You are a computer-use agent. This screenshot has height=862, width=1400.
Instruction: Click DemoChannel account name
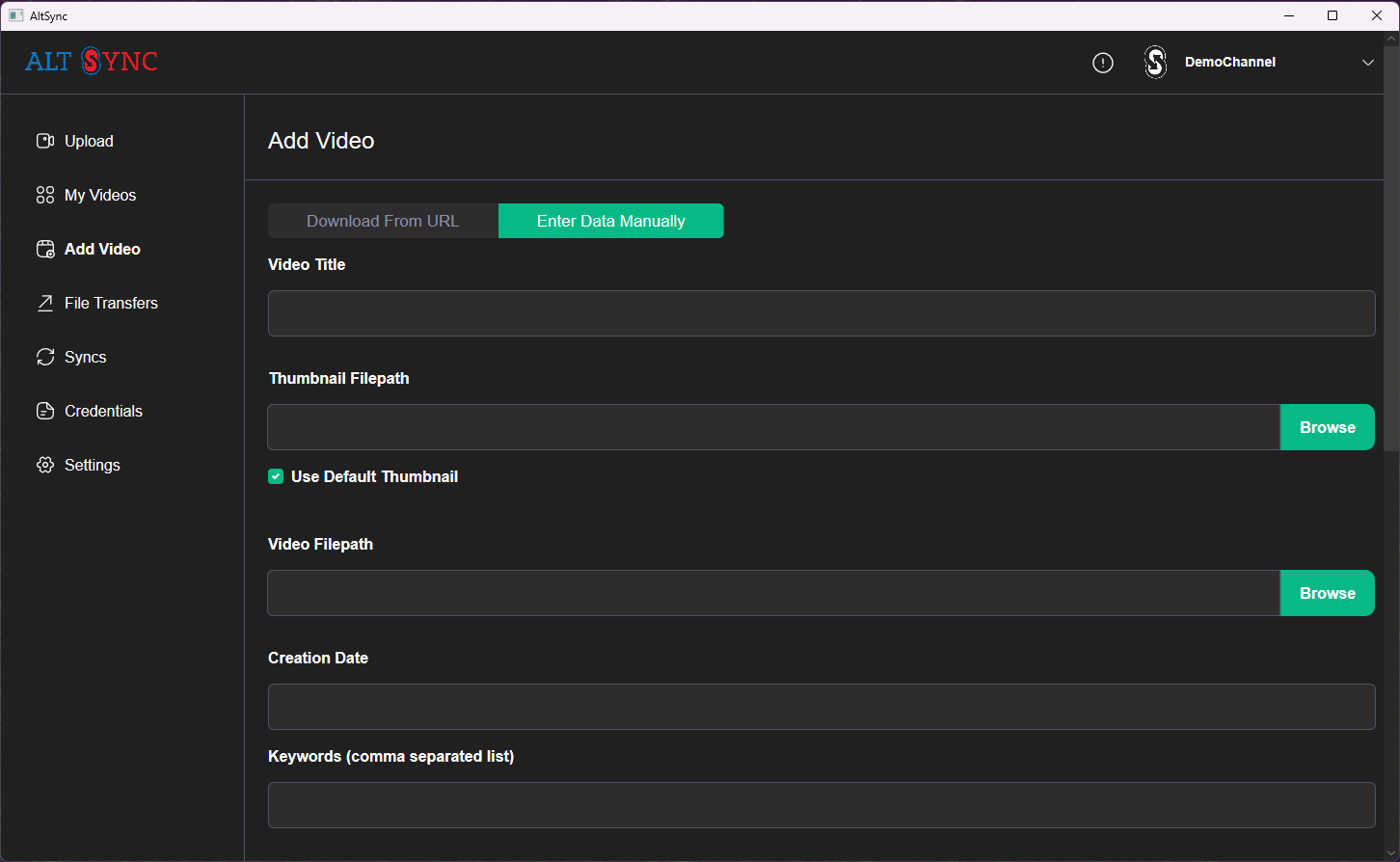pos(1230,62)
